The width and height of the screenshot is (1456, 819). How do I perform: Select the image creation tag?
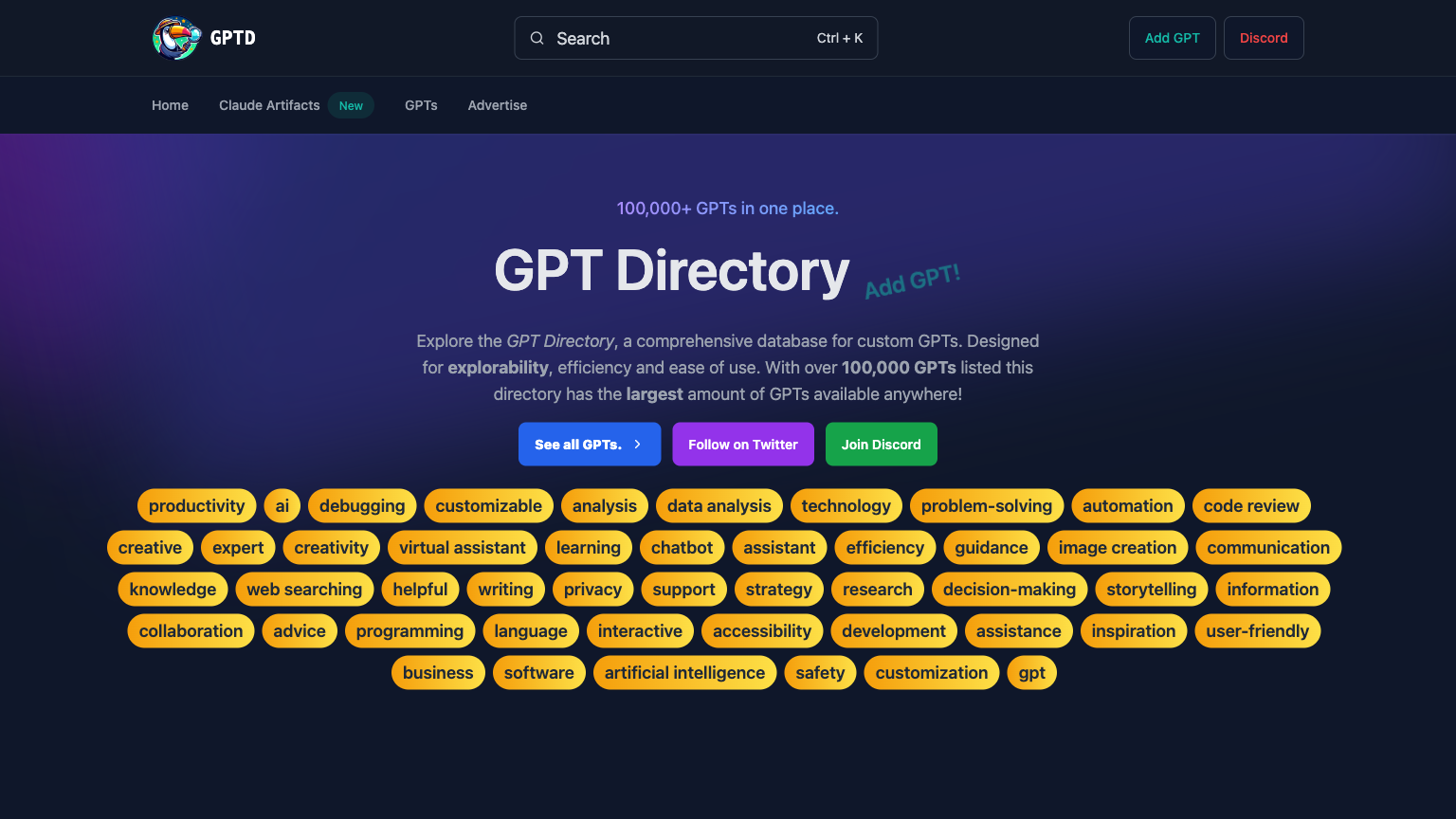click(x=1118, y=547)
